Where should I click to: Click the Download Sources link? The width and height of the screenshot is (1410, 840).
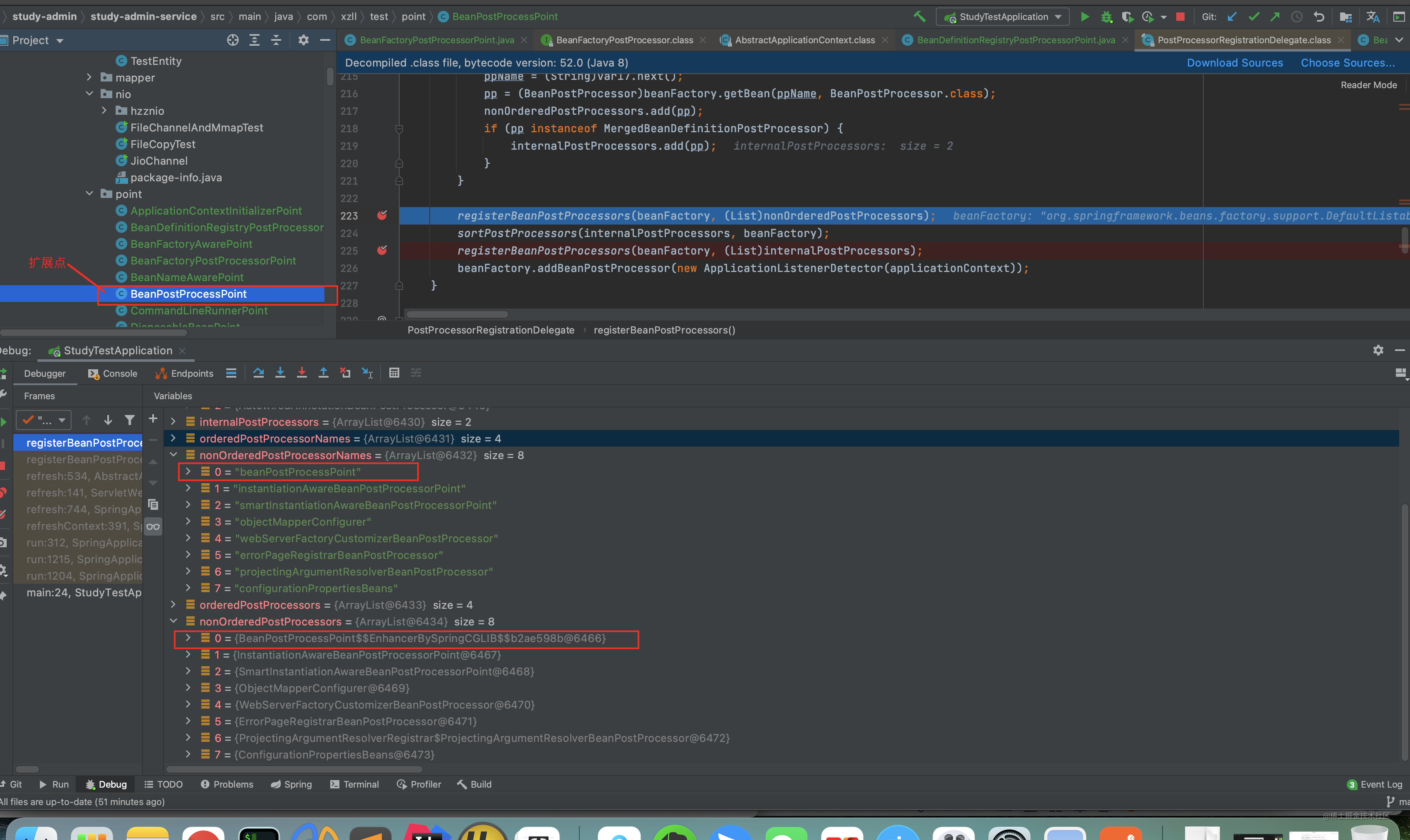coord(1234,63)
